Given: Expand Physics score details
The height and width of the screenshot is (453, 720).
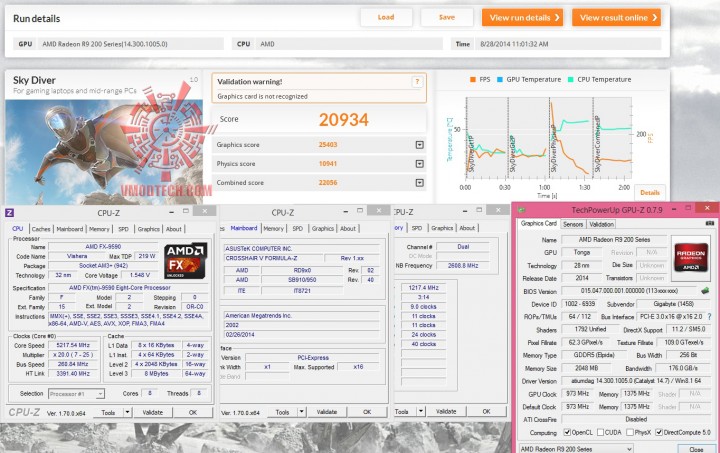Looking at the screenshot, I should tap(419, 164).
